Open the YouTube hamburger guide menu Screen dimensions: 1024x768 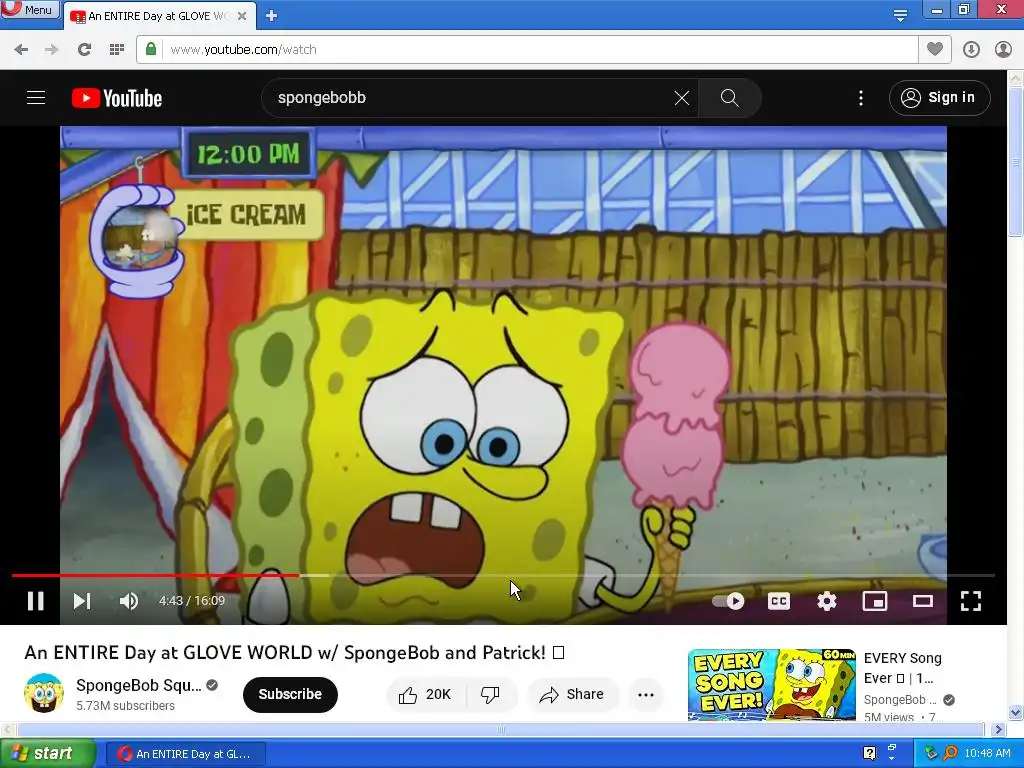click(x=36, y=98)
